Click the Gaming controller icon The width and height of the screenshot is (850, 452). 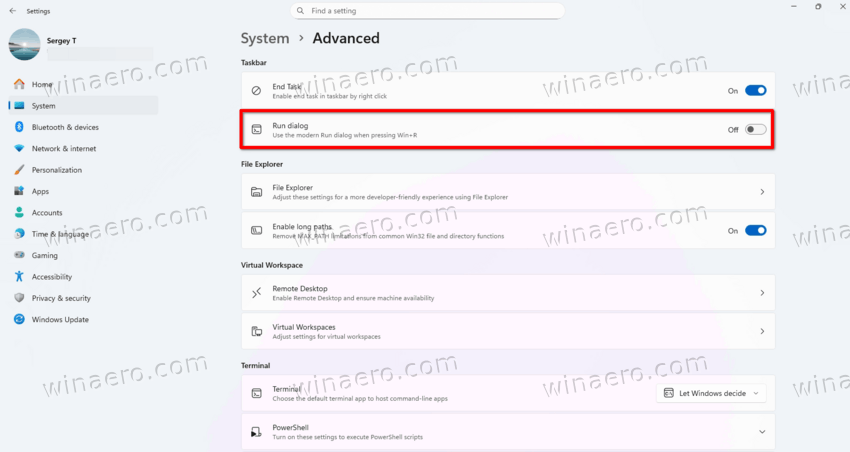click(20, 255)
